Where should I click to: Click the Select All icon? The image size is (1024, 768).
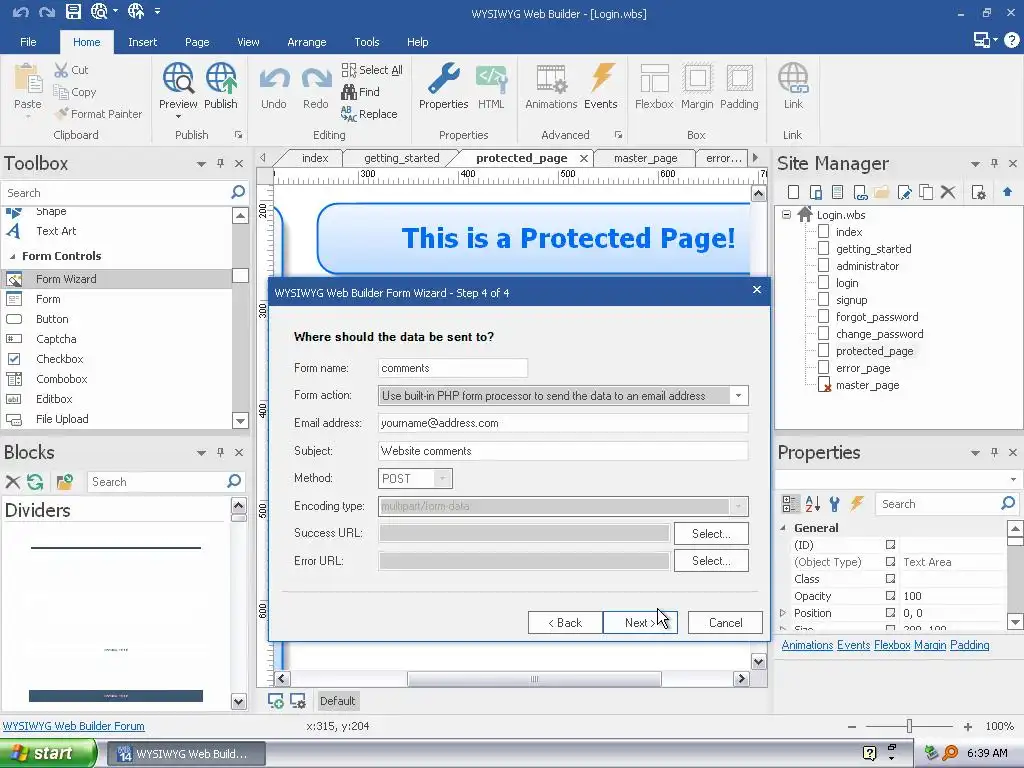(349, 70)
